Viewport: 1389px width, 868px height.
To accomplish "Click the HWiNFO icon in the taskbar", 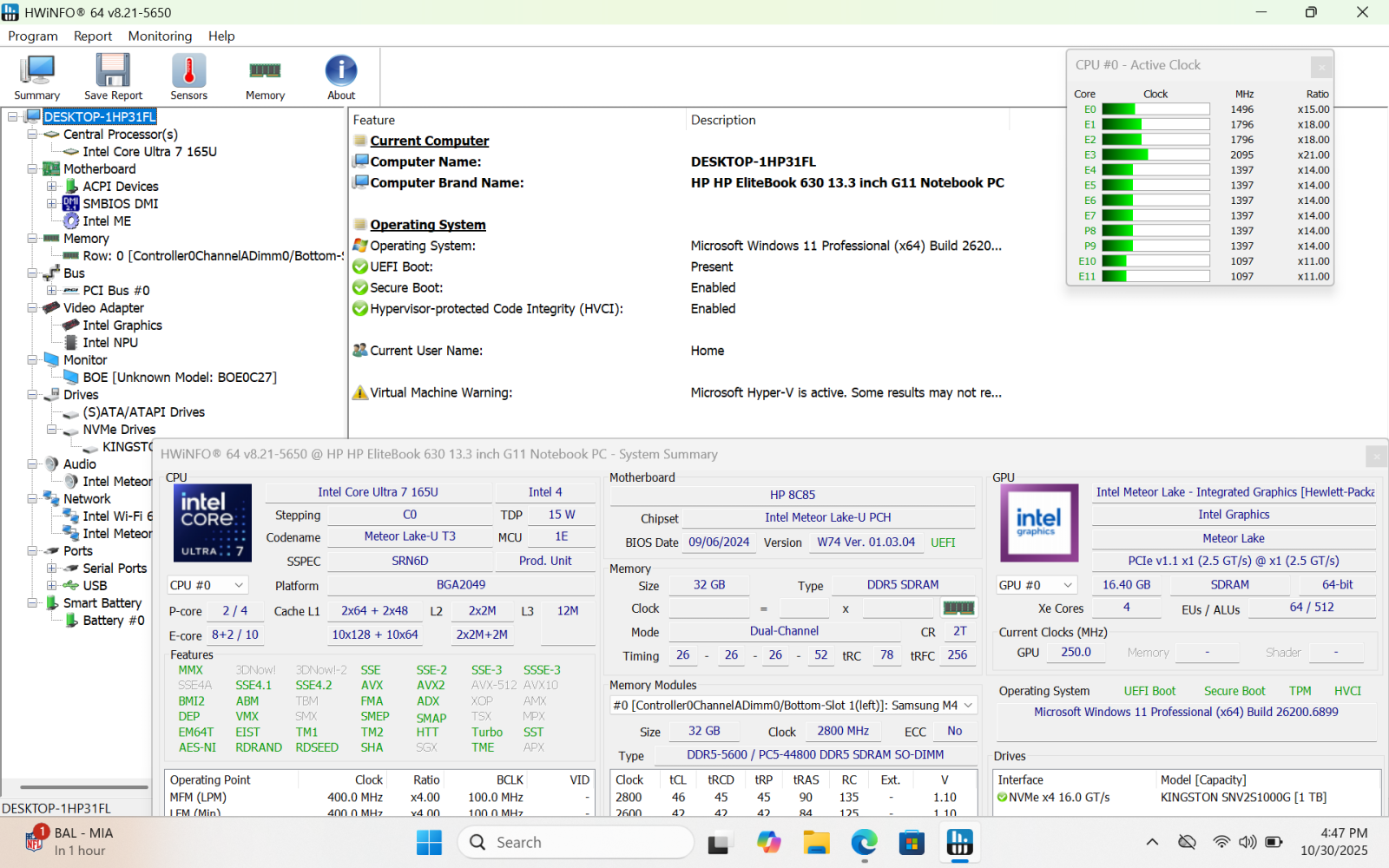I will [959, 842].
